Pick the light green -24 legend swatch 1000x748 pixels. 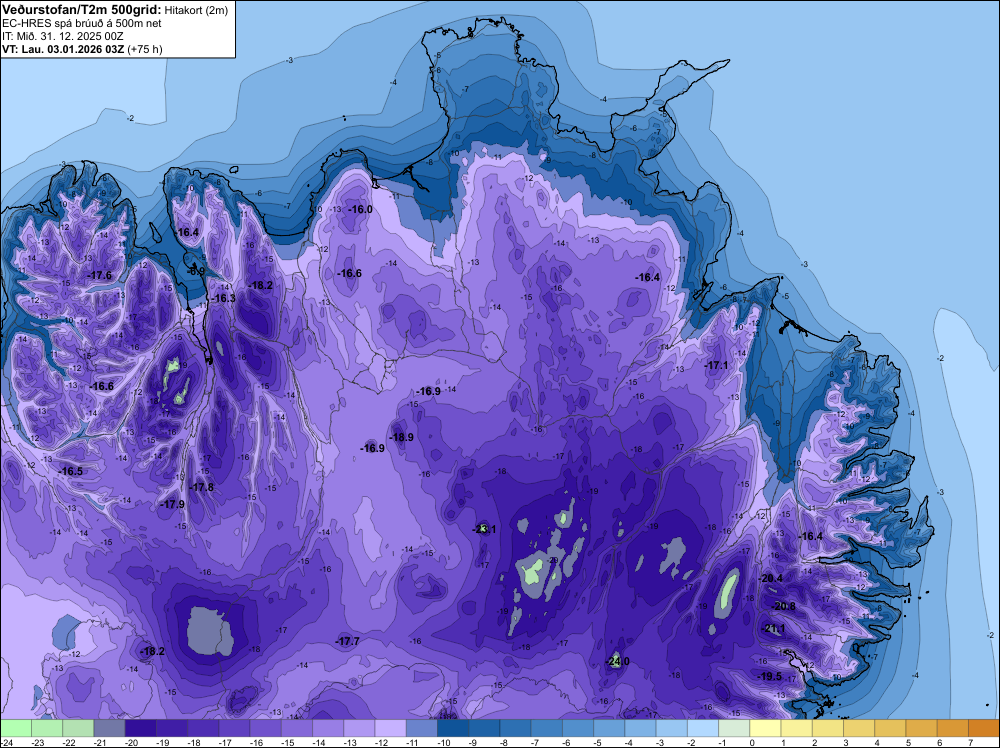point(16,728)
